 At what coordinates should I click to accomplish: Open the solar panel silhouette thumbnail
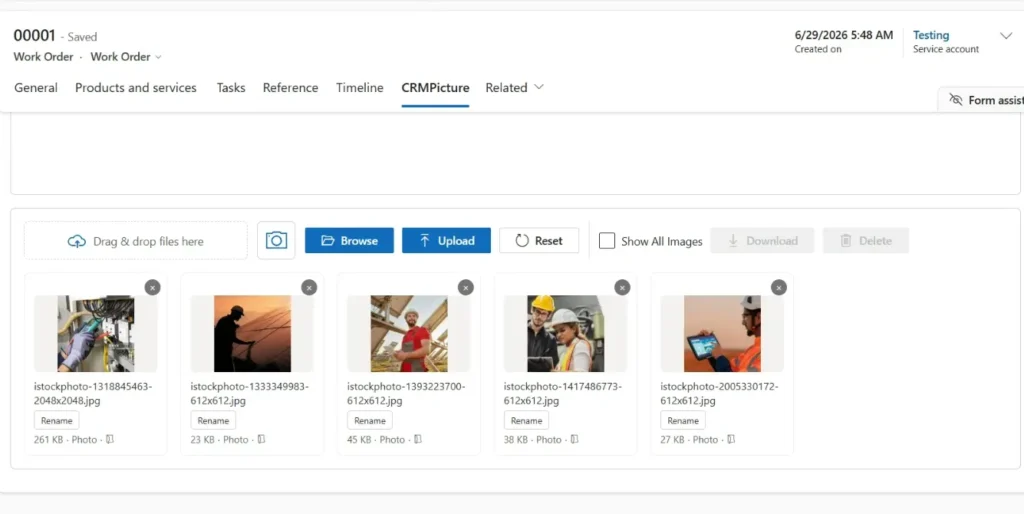[x=252, y=334]
